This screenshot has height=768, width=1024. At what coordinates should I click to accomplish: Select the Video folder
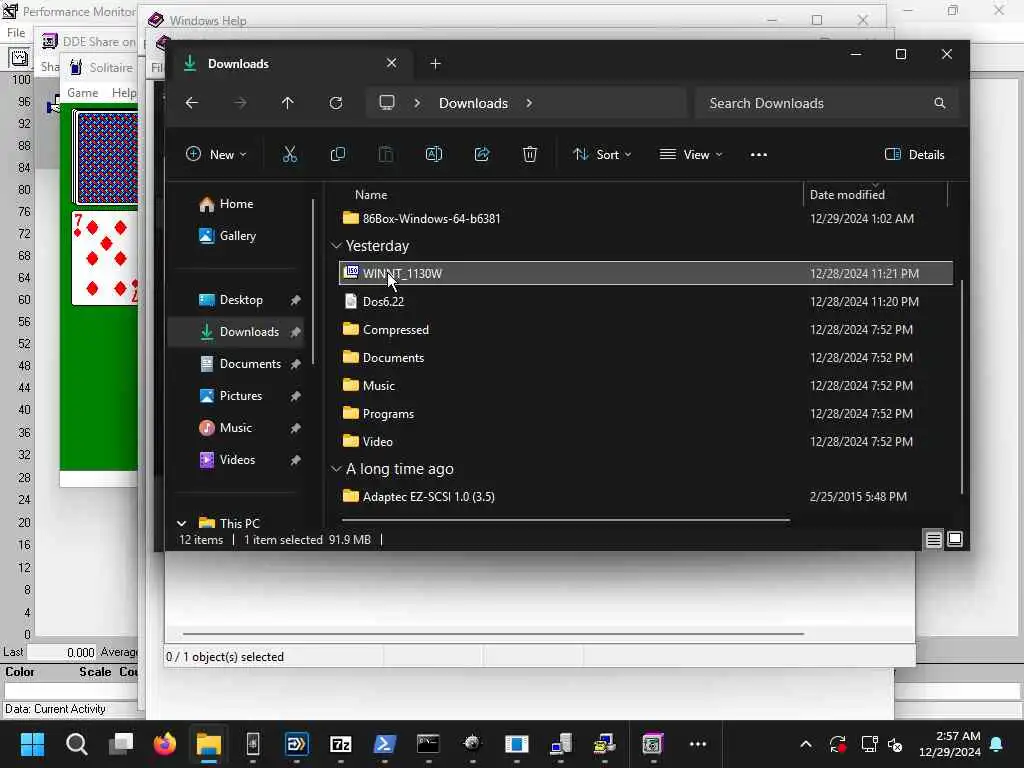coord(645,441)
